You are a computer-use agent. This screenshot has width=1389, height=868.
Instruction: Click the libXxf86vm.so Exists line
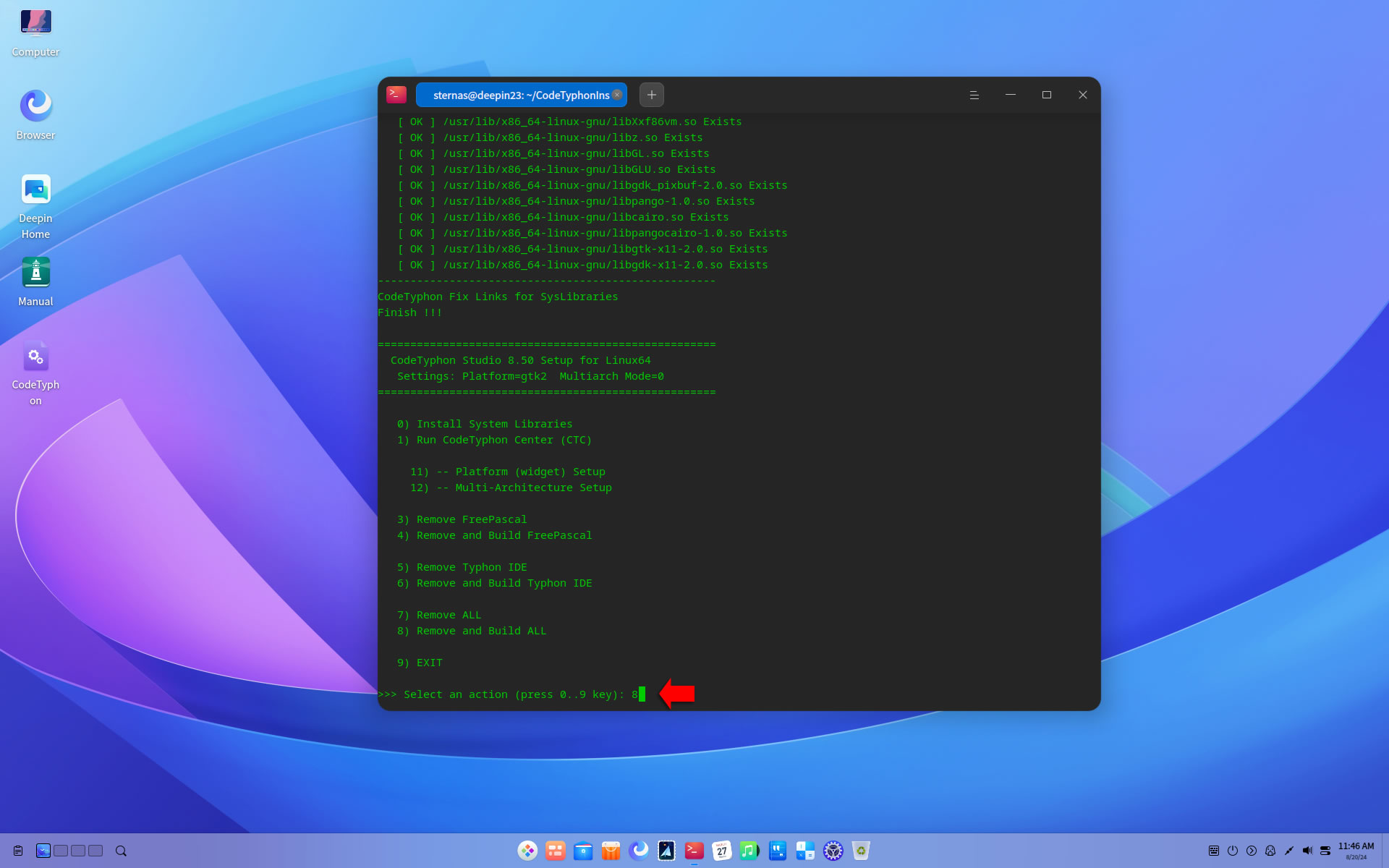[x=569, y=122]
